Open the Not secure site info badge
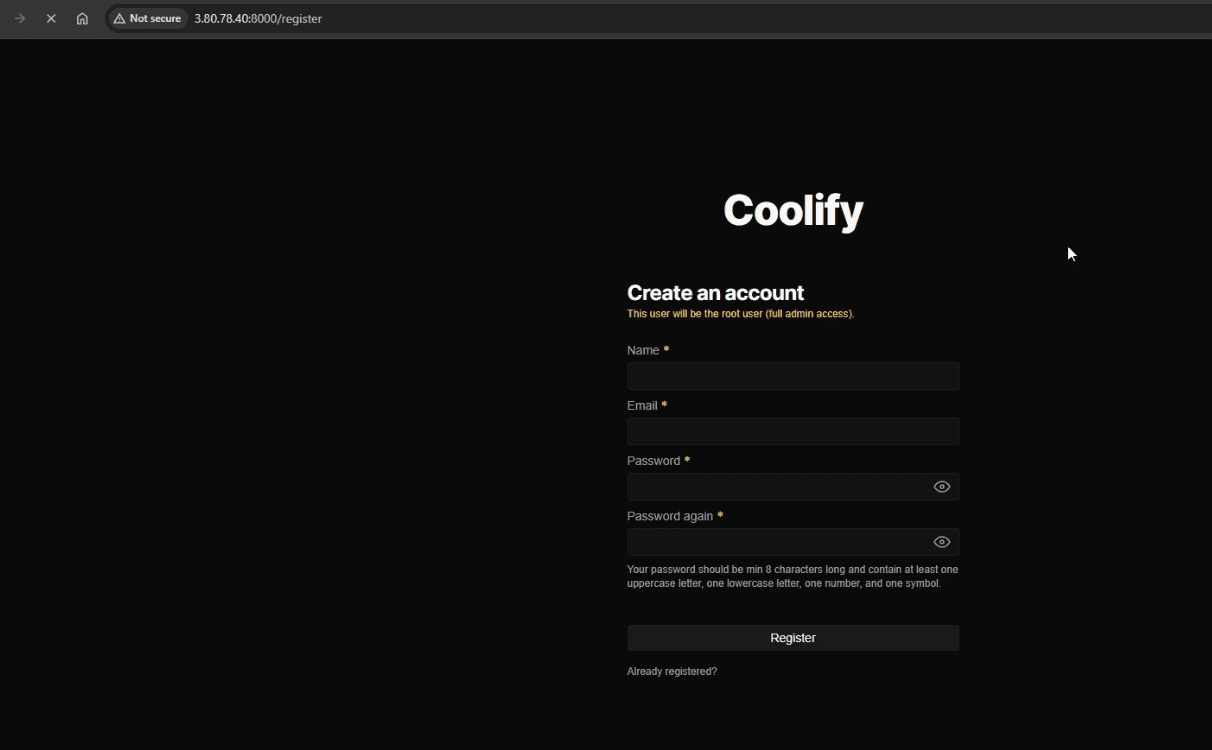The height and width of the screenshot is (750, 1212). tap(147, 18)
